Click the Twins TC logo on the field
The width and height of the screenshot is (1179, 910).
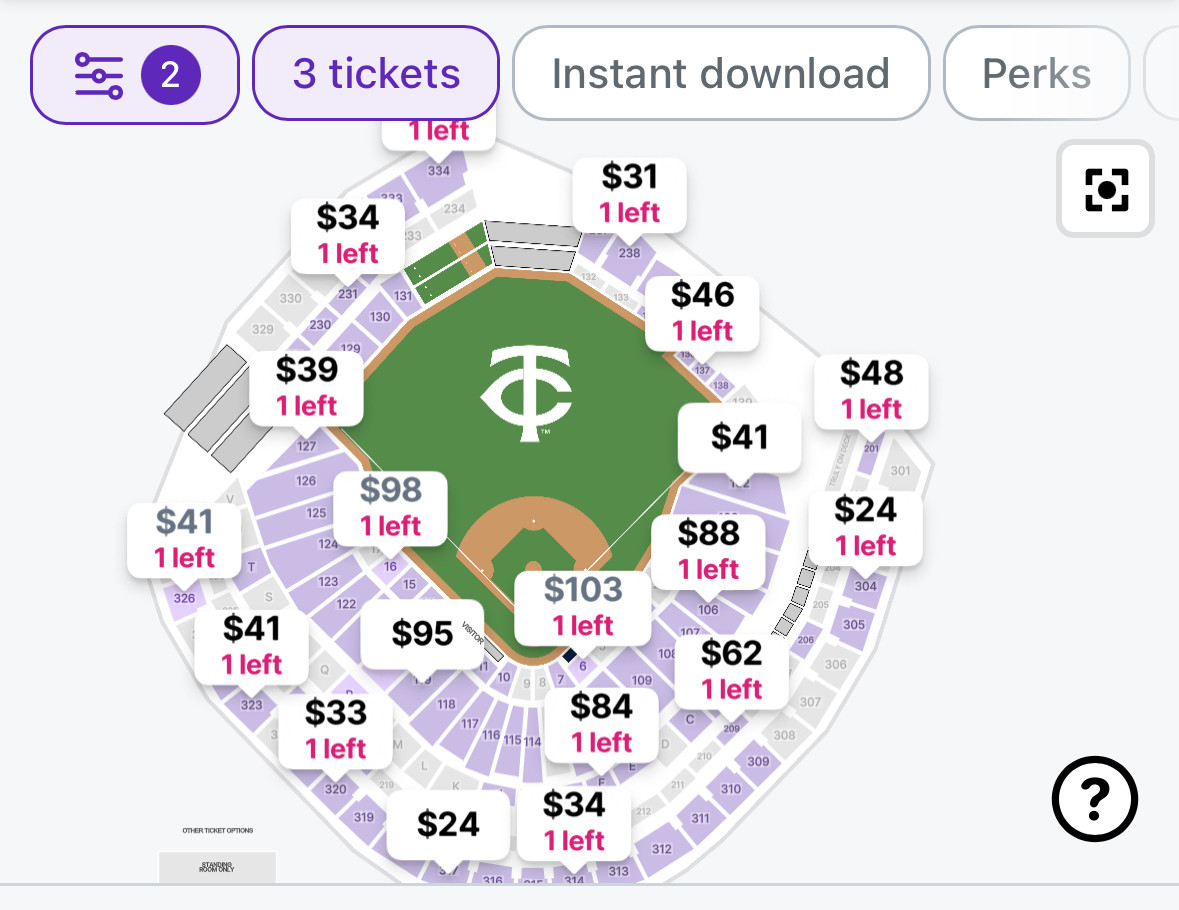click(526, 393)
